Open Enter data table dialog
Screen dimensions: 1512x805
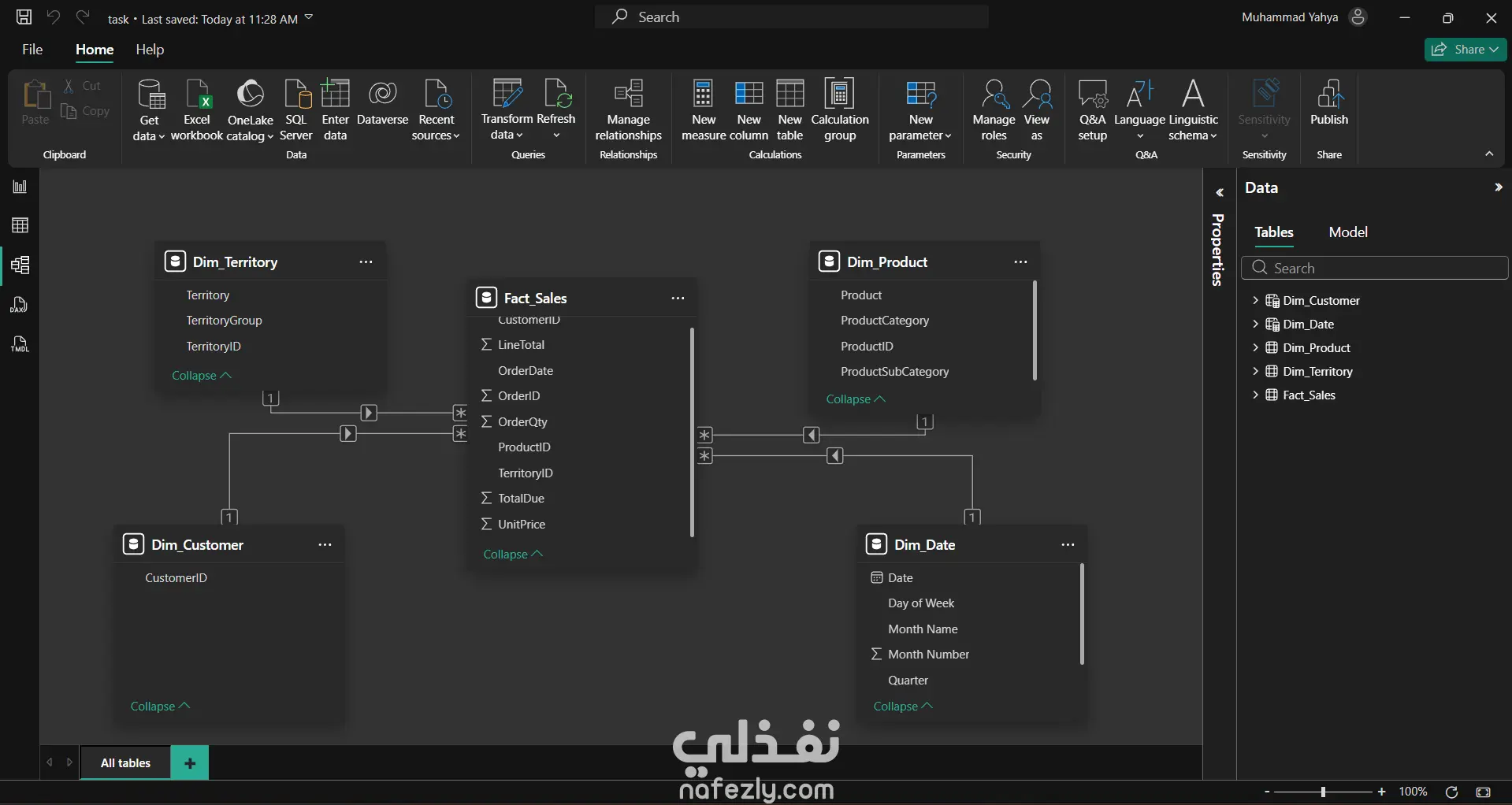click(x=336, y=110)
